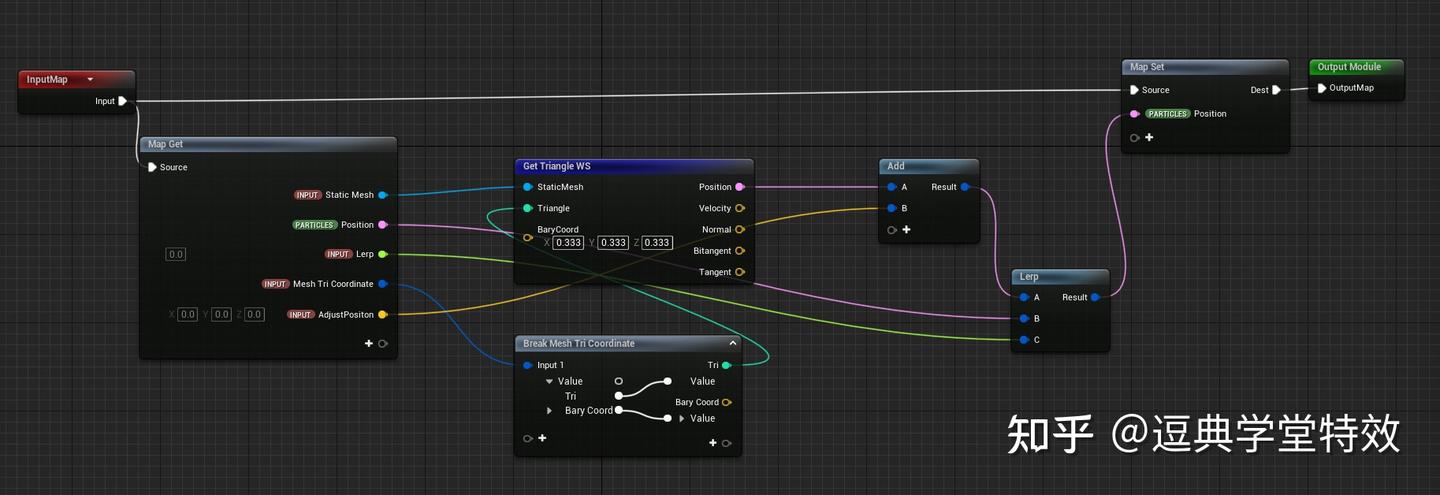Image resolution: width=1440 pixels, height=495 pixels.
Task: Click the Velocity output pin
Action: click(739, 208)
